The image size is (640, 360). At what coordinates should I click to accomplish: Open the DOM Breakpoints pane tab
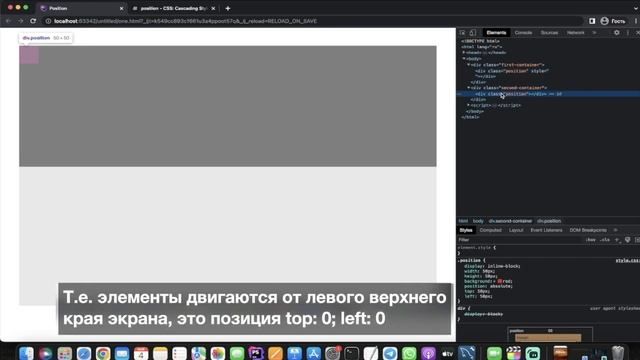(x=588, y=230)
